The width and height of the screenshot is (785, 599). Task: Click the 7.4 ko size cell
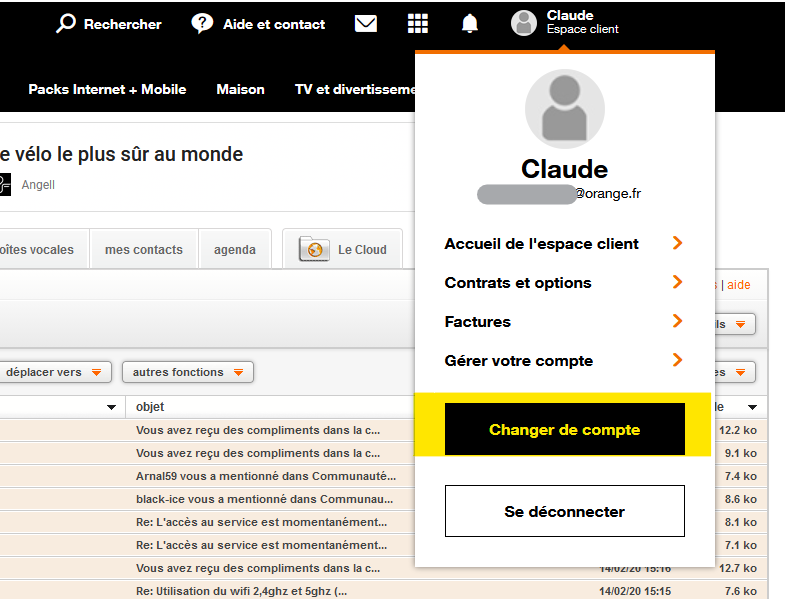coord(740,476)
